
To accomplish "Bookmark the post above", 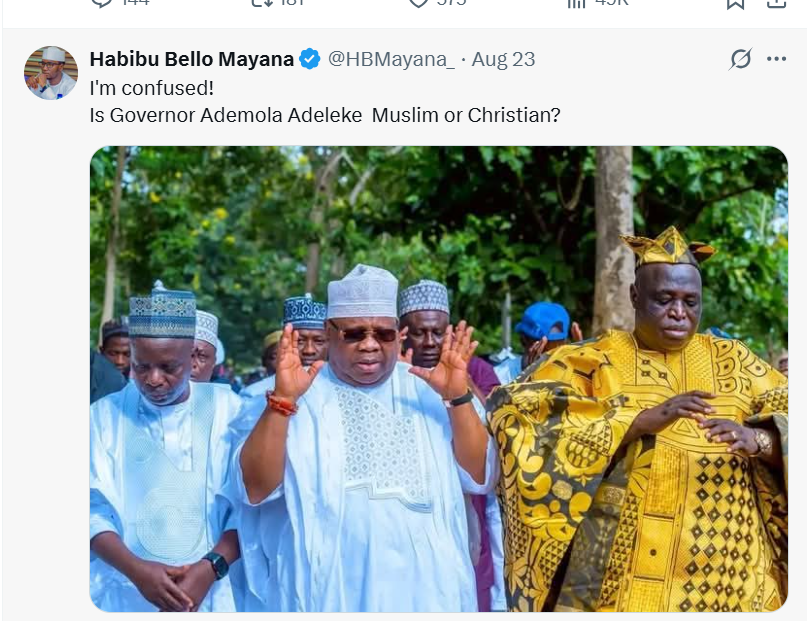I will coord(735,3).
